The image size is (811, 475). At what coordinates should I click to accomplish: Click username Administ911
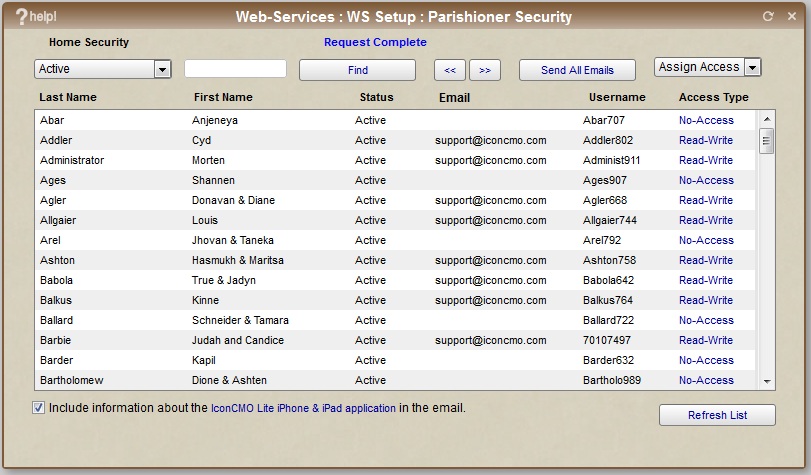(611, 160)
